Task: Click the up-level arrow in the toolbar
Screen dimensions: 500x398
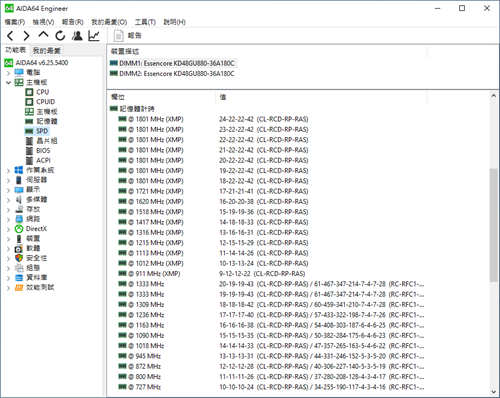Action: 43,35
